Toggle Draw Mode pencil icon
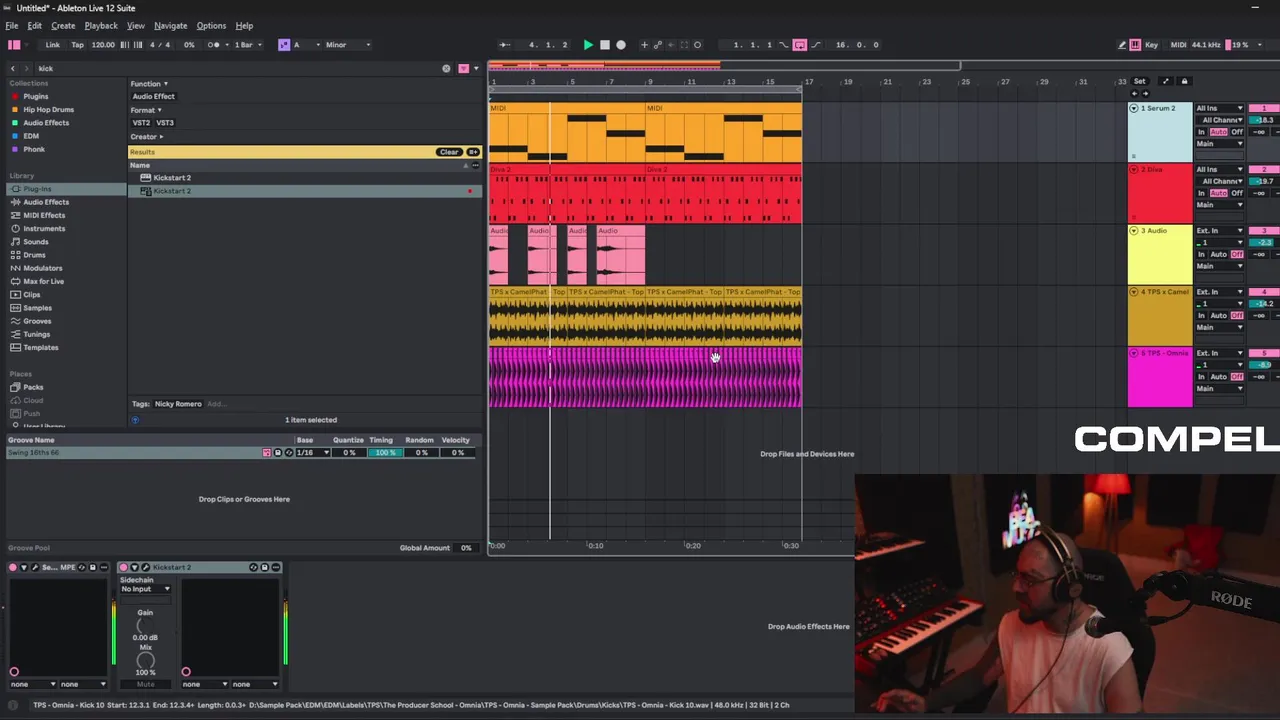 (1122, 45)
